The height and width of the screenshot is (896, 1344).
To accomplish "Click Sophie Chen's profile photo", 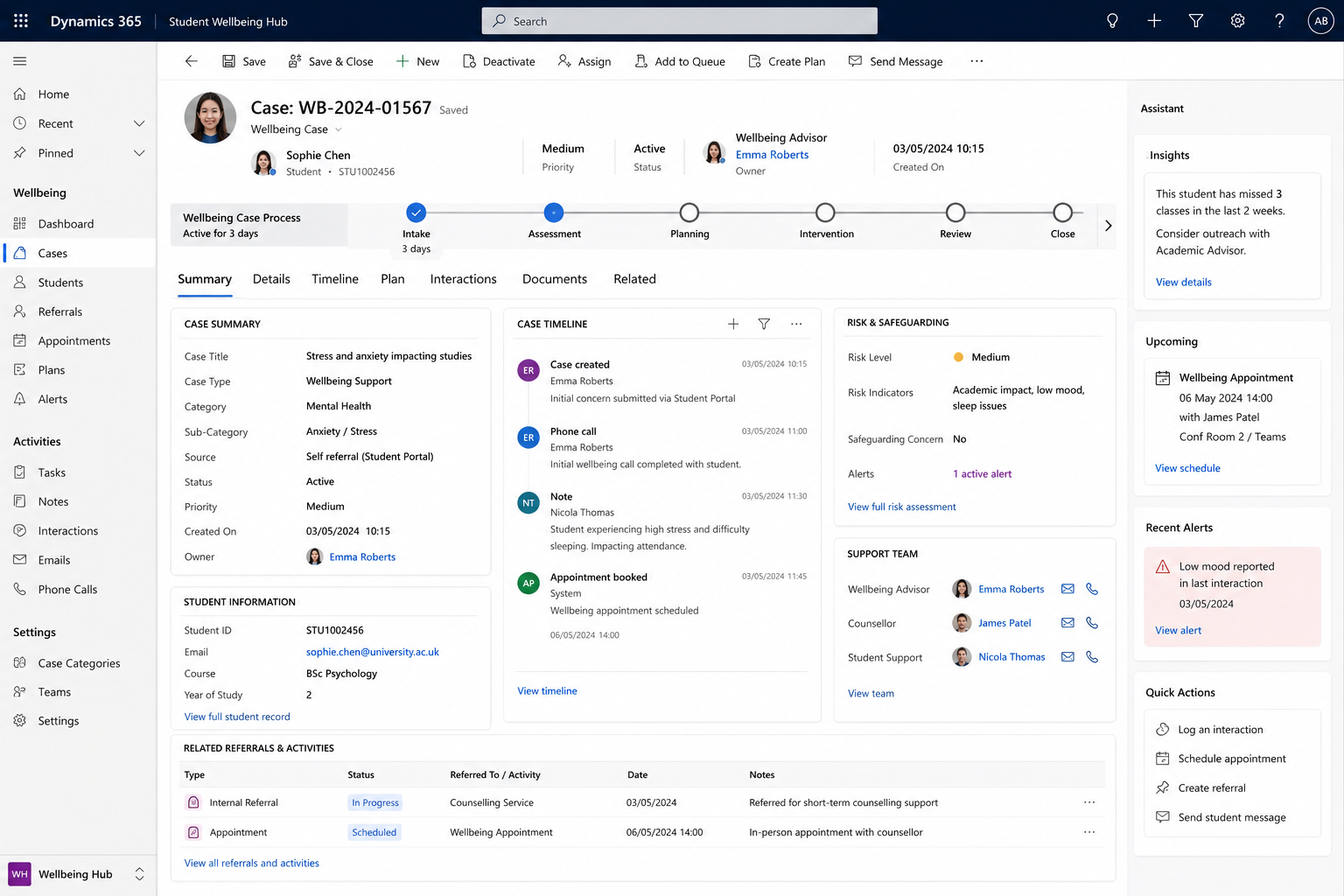I will (x=210, y=117).
